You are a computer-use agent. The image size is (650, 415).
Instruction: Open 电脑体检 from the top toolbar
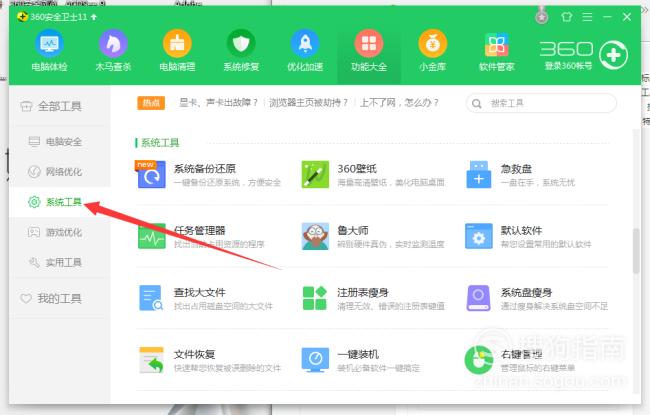tap(49, 51)
